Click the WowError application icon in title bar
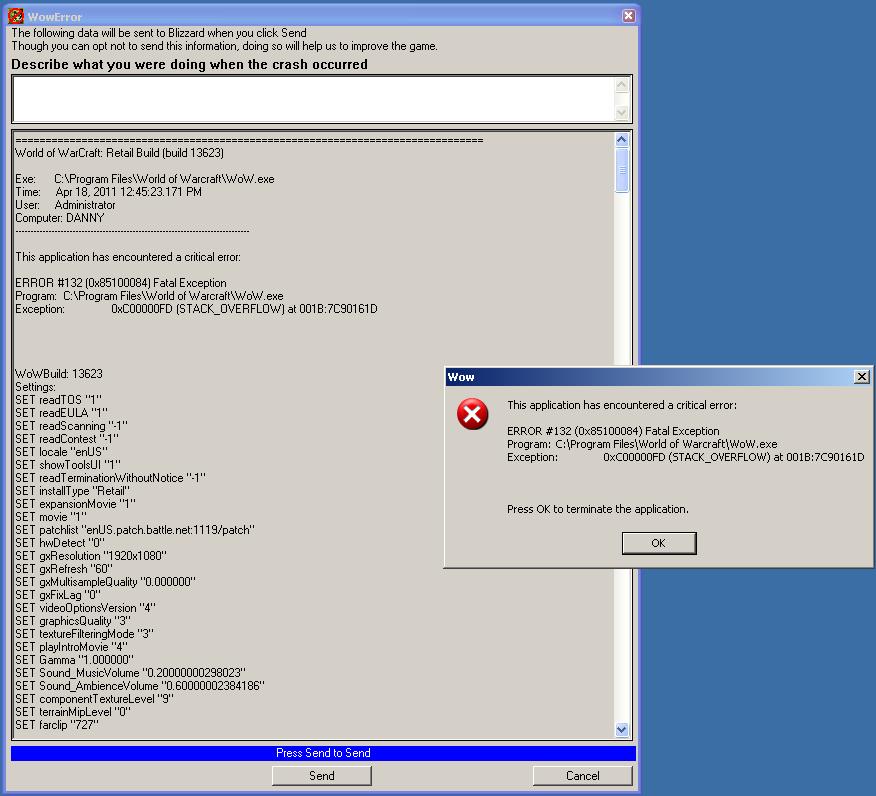This screenshot has width=876, height=796. [16, 16]
